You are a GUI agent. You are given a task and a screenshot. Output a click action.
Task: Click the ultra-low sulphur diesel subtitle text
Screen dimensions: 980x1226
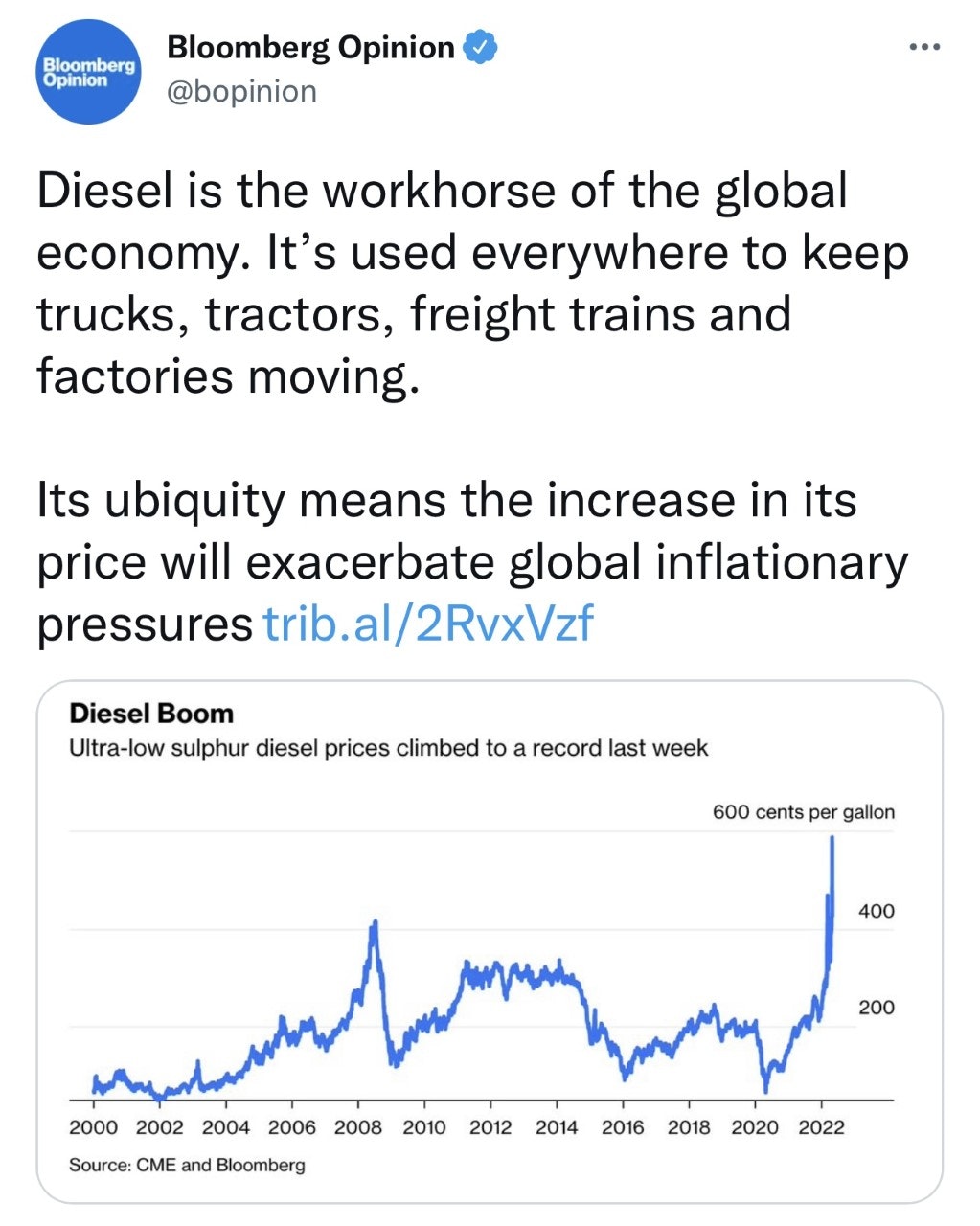(388, 748)
